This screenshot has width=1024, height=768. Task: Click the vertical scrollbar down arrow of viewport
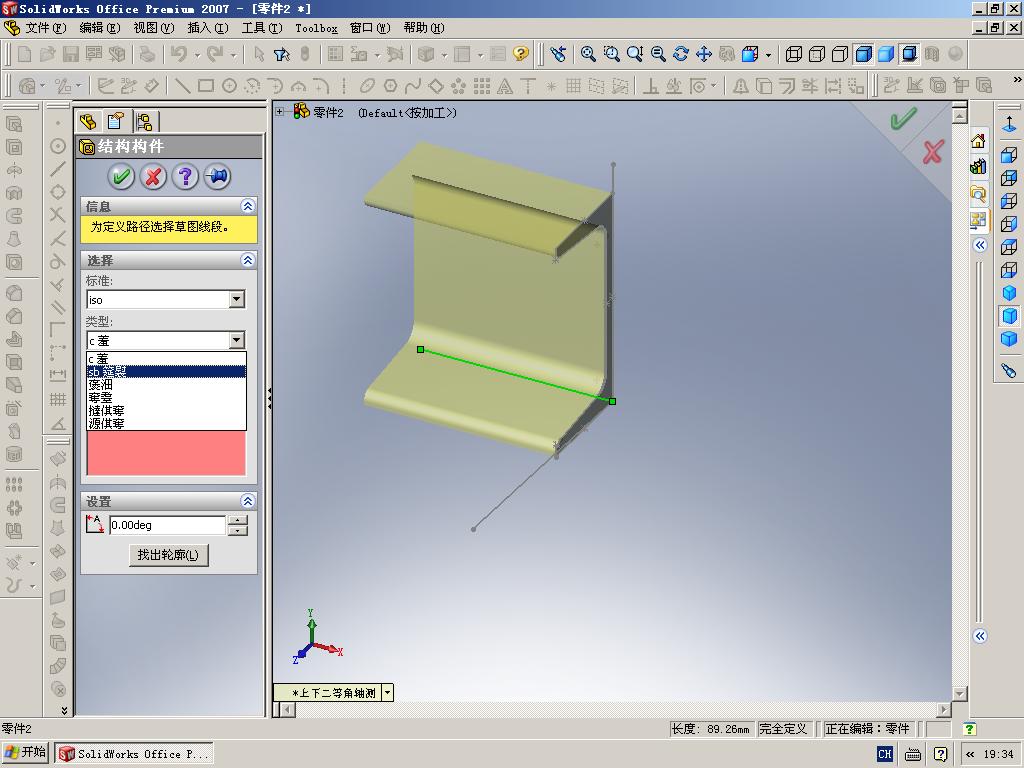coord(959,694)
